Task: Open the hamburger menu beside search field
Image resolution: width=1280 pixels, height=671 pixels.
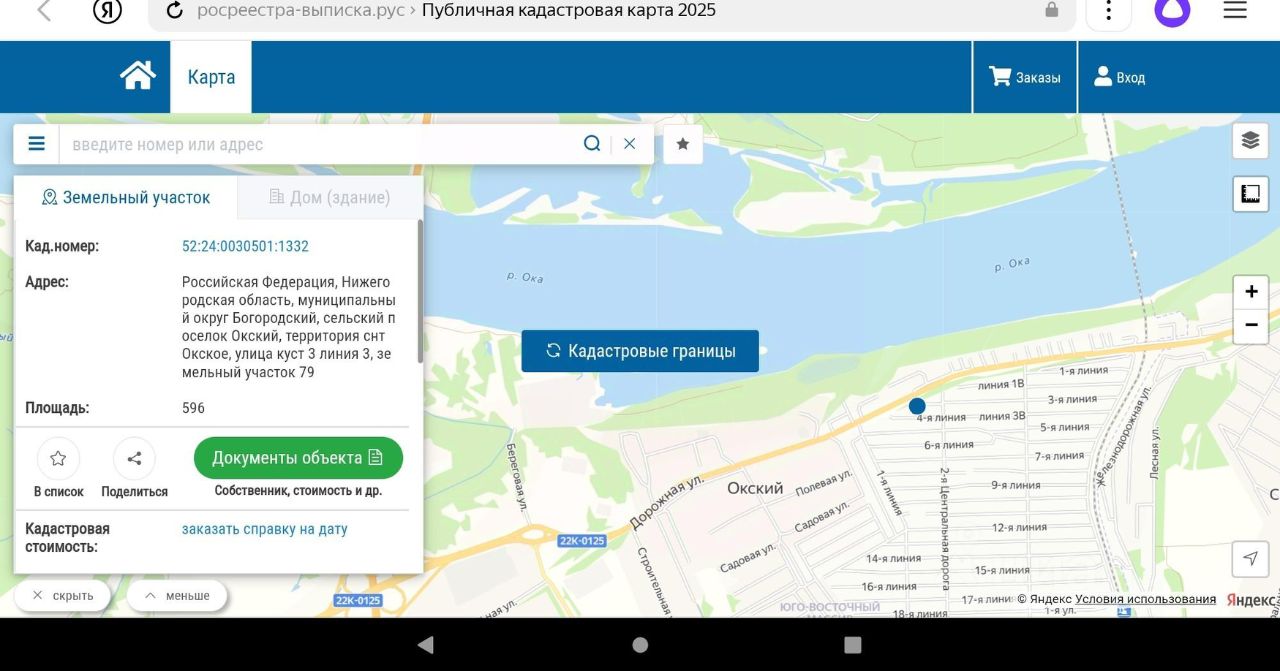Action: click(x=37, y=144)
